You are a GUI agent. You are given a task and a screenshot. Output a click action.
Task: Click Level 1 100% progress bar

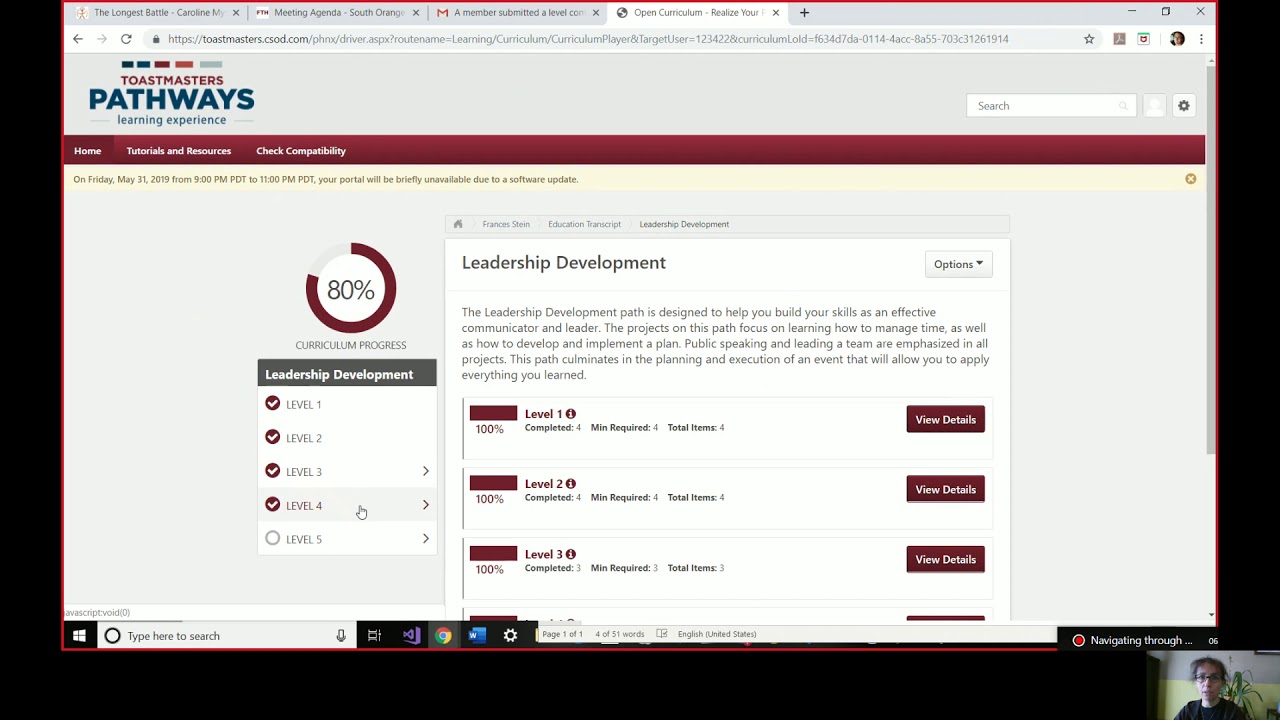493,413
